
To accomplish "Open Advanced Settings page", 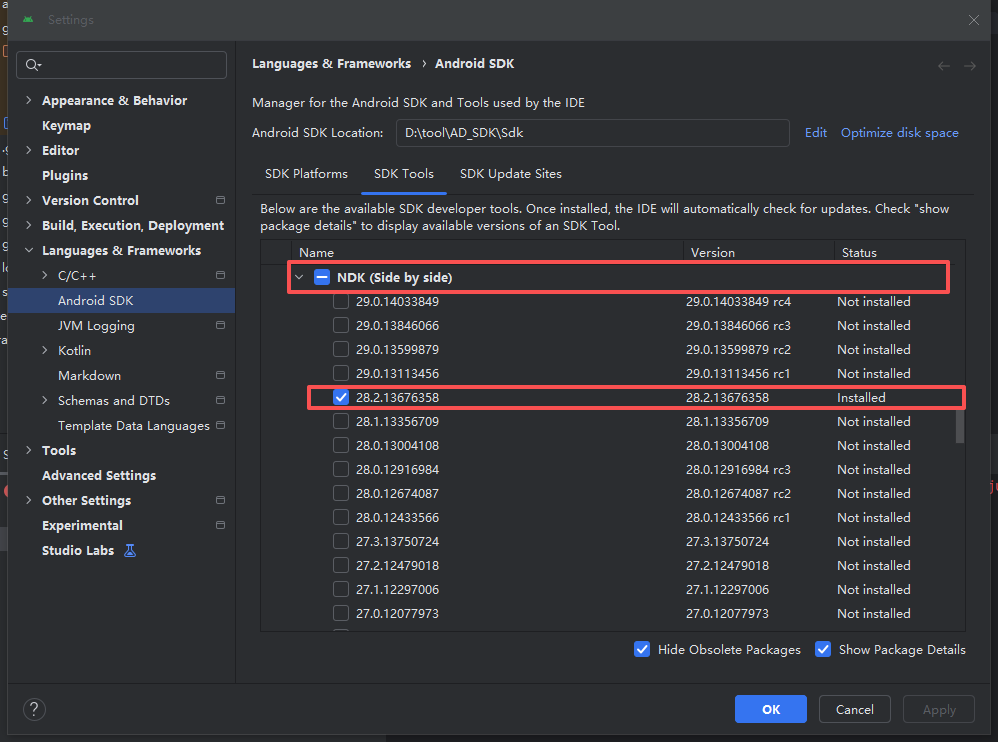I will [x=99, y=475].
